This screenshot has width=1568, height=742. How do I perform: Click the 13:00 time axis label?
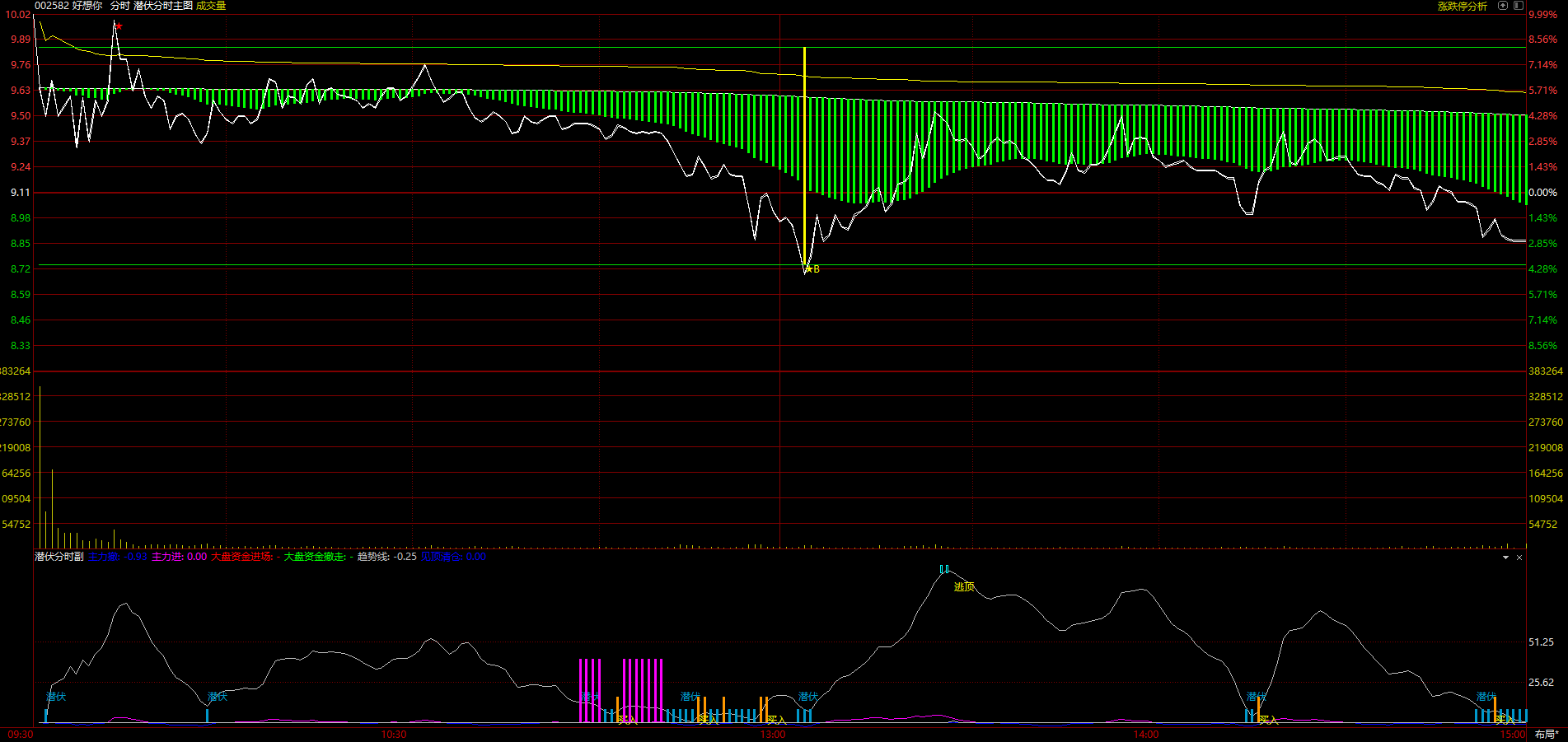(x=773, y=734)
